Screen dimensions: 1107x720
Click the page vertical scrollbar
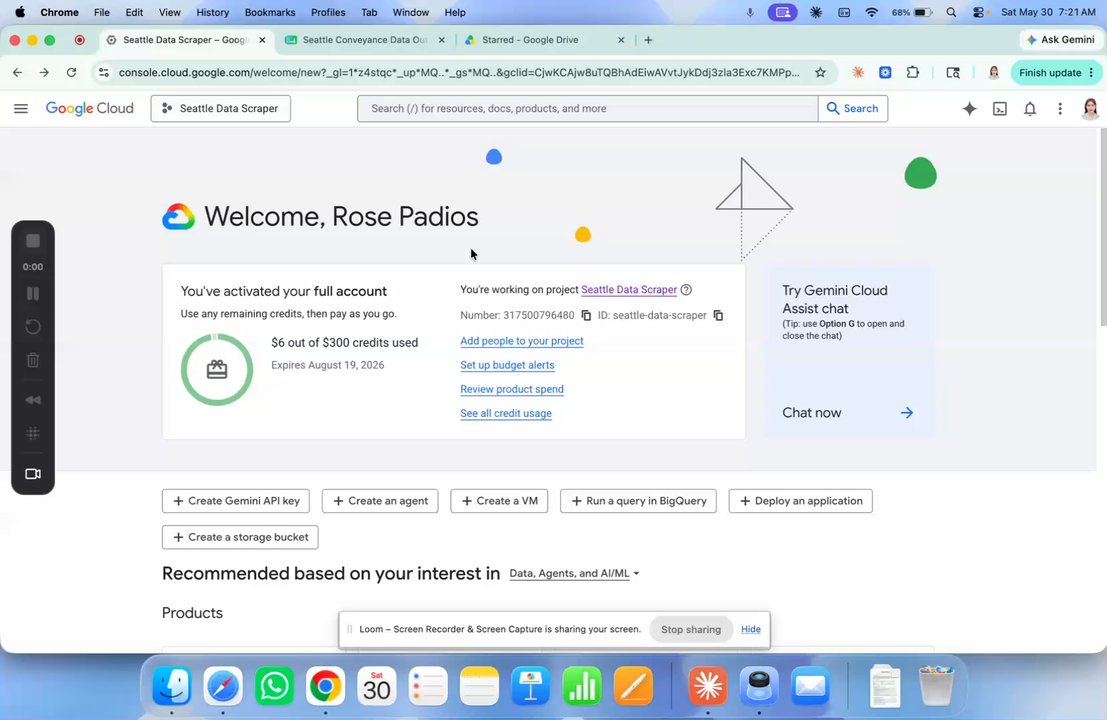[1103, 226]
